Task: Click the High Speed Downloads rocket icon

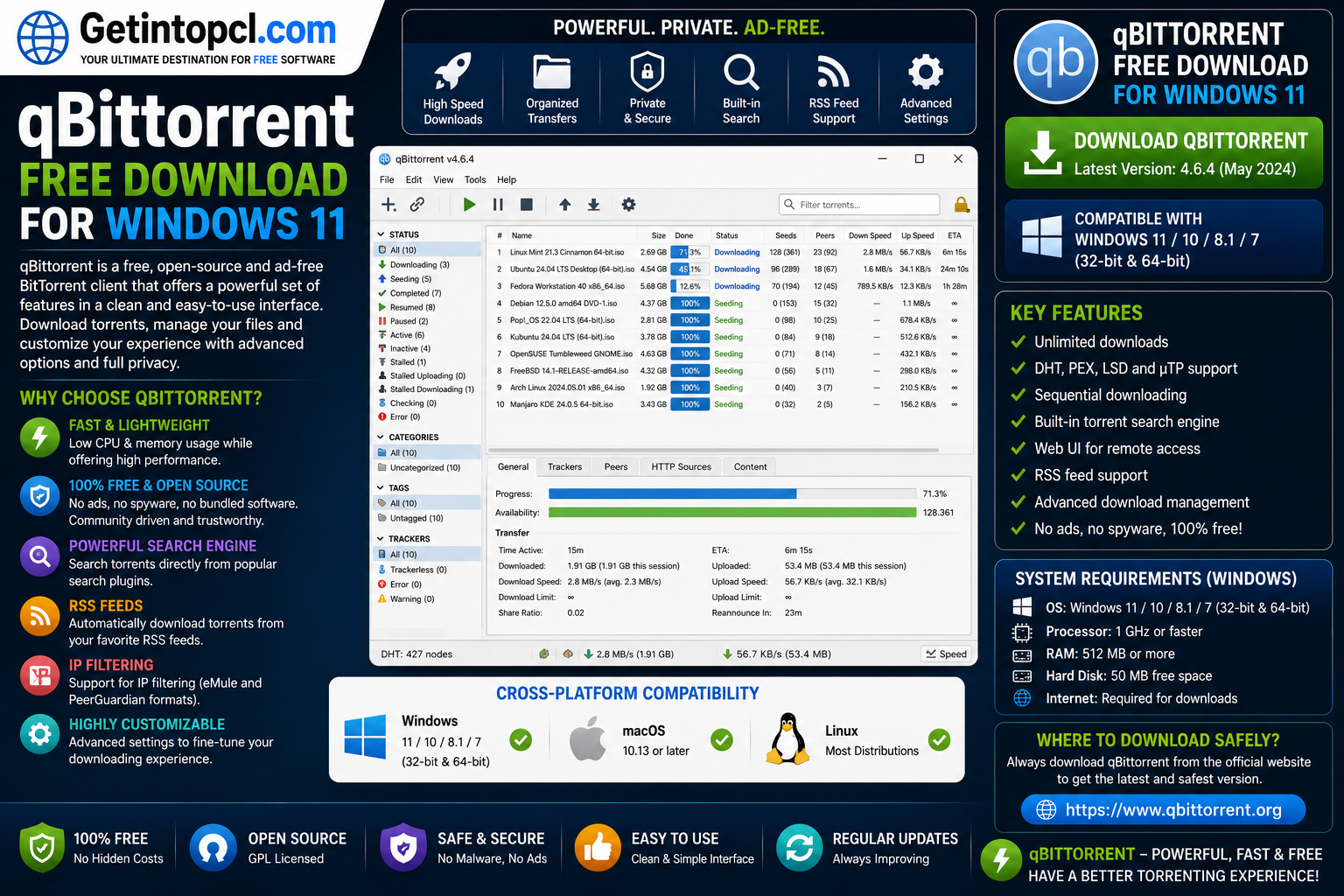Action: click(453, 71)
